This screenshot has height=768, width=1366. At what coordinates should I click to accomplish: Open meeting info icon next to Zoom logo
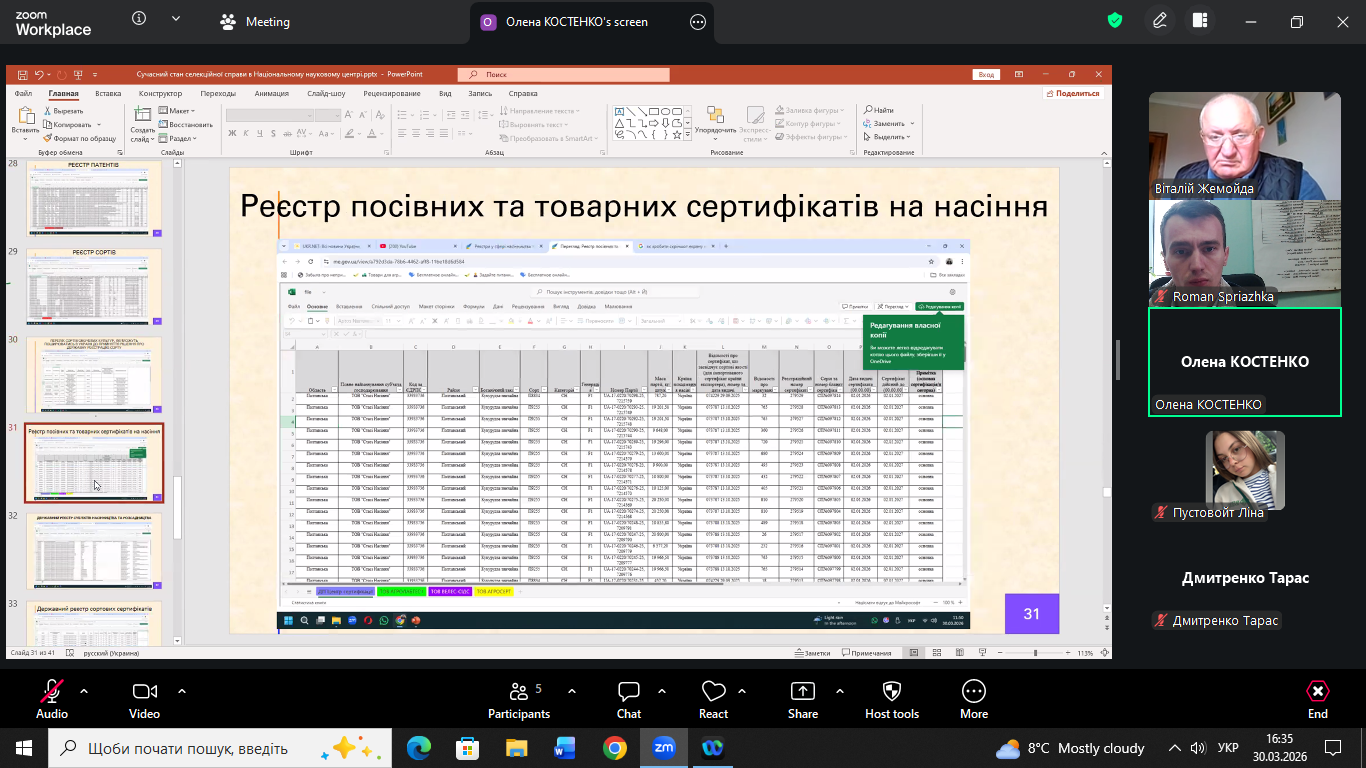tap(139, 20)
